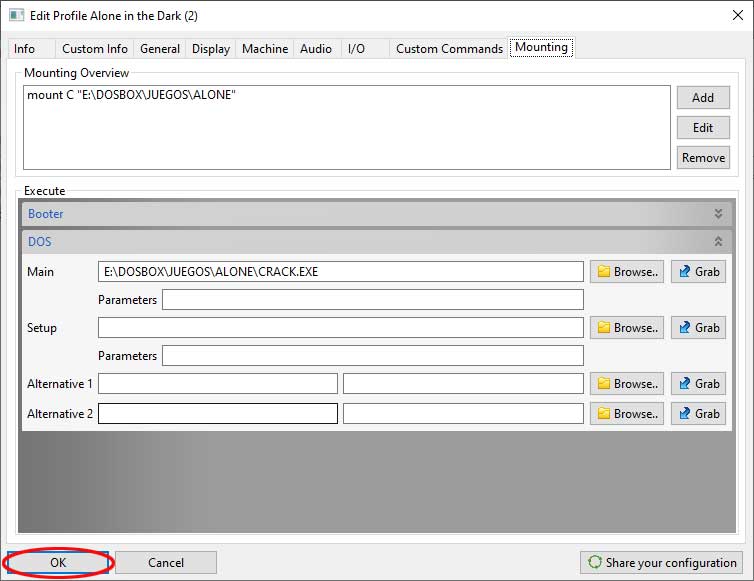Open the Custom Info tab
The image size is (754, 581).
[95, 49]
